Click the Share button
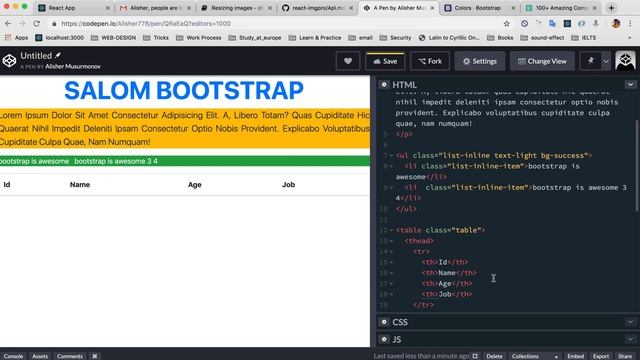This screenshot has height=360, width=640. [x=625, y=356]
